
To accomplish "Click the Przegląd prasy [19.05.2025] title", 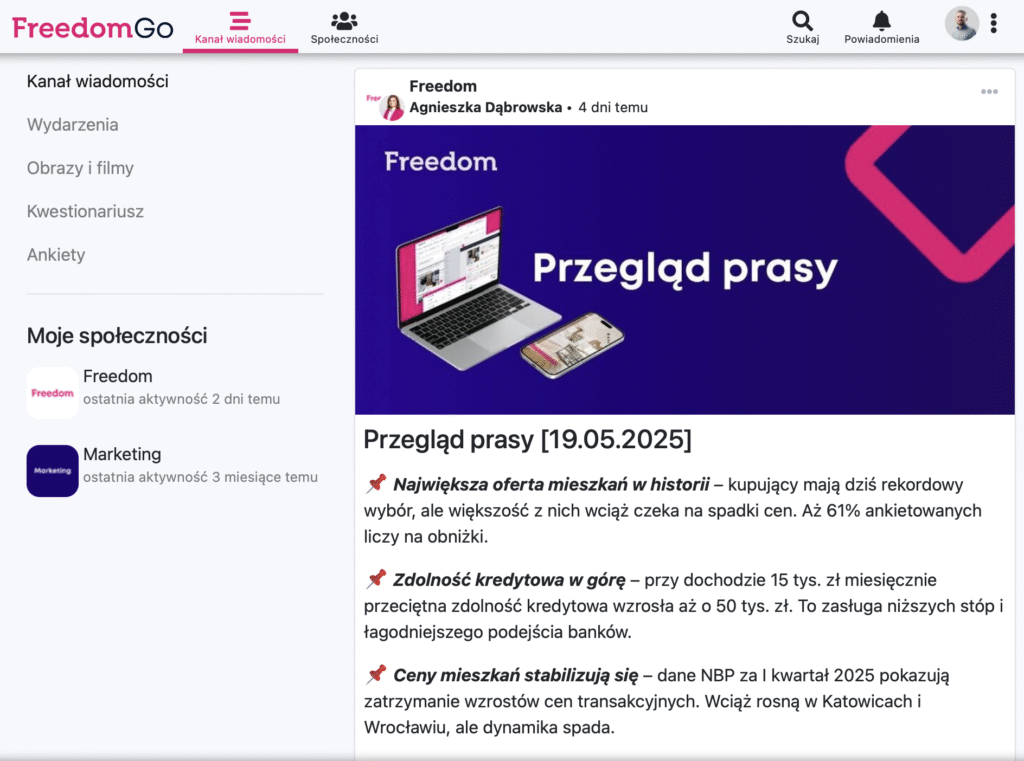I will (527, 440).
